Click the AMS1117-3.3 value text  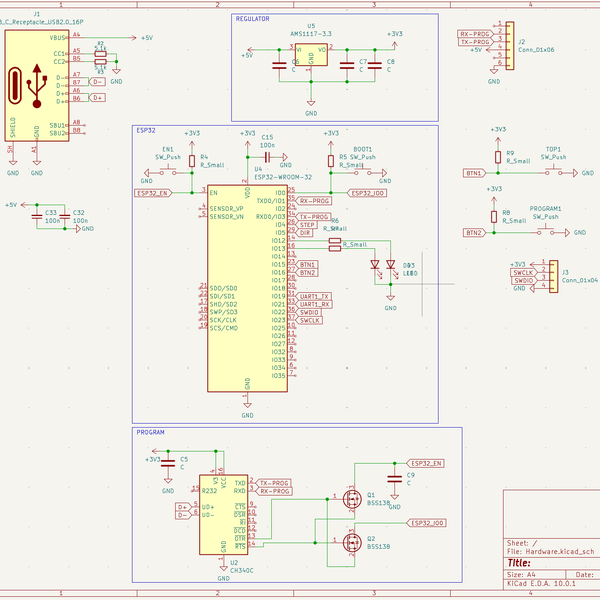[311, 34]
